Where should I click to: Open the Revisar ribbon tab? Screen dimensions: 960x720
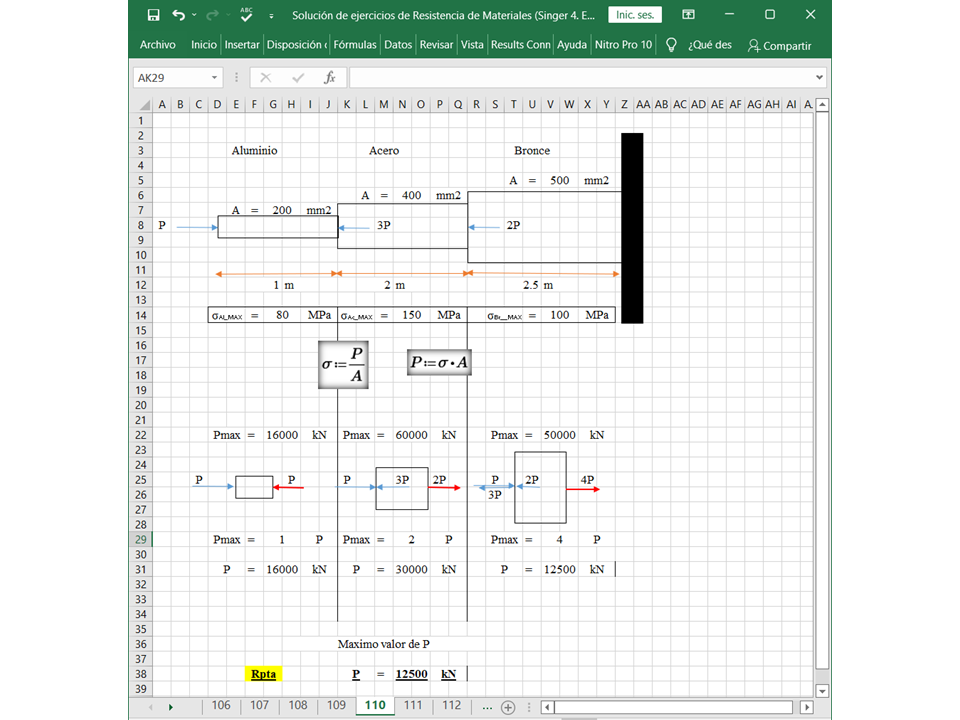click(436, 45)
